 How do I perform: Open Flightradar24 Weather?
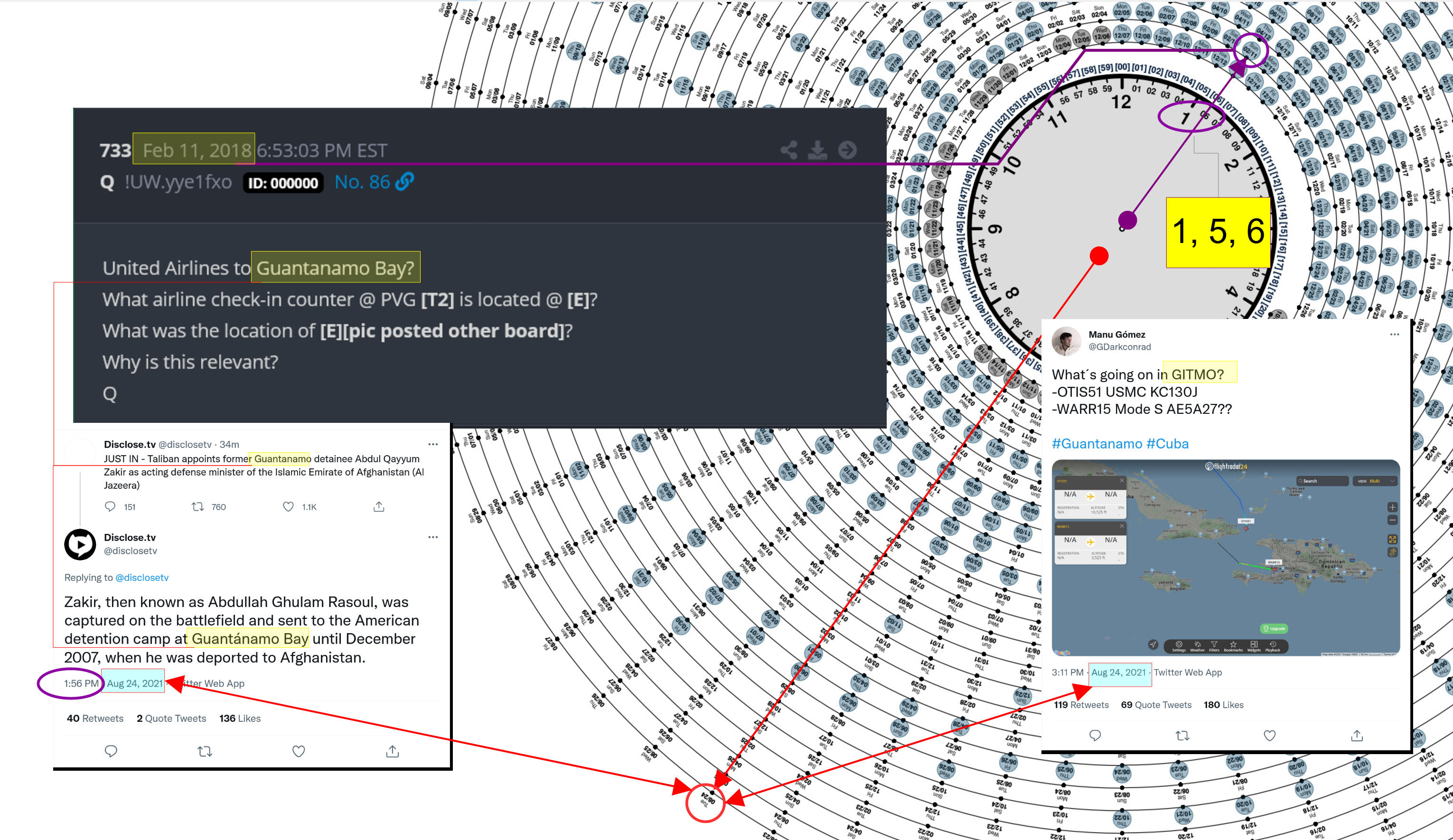1197,646
